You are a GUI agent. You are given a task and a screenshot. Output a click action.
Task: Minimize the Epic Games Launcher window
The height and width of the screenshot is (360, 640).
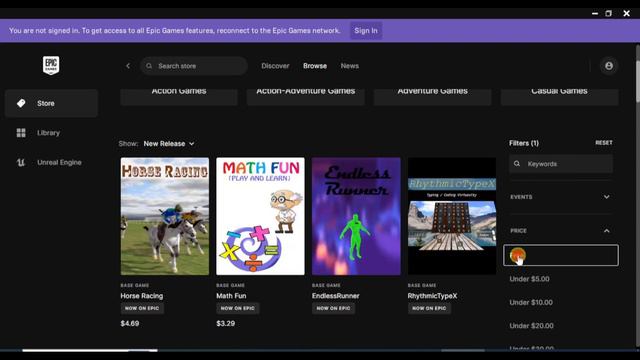click(x=595, y=13)
